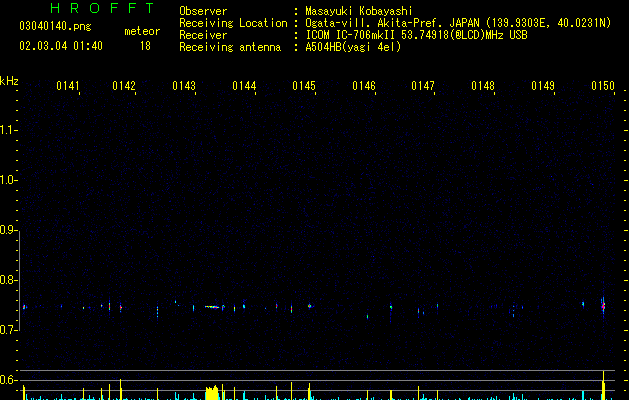The width and height of the screenshot is (629, 400).
Task: Click the tall yellow intensity spike at 0150
Action: pyautogui.click(x=603, y=385)
